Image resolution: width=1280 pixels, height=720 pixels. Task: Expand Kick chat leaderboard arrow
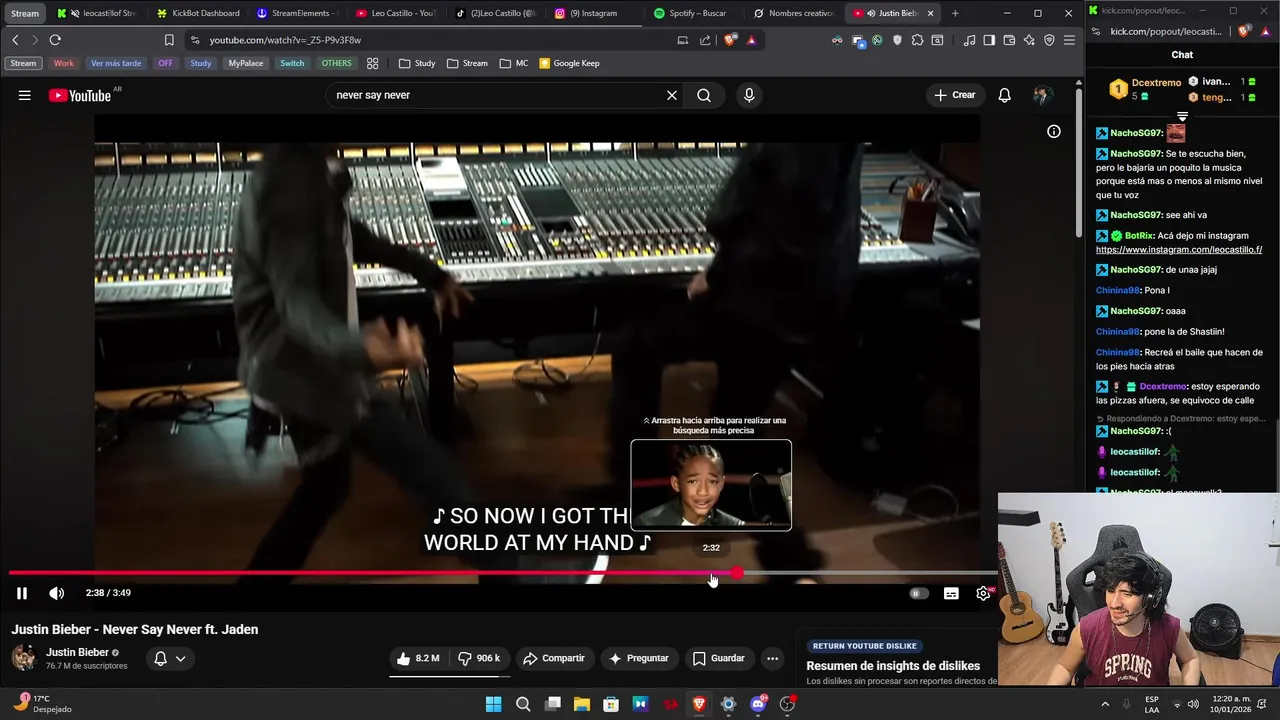pos(1182,117)
